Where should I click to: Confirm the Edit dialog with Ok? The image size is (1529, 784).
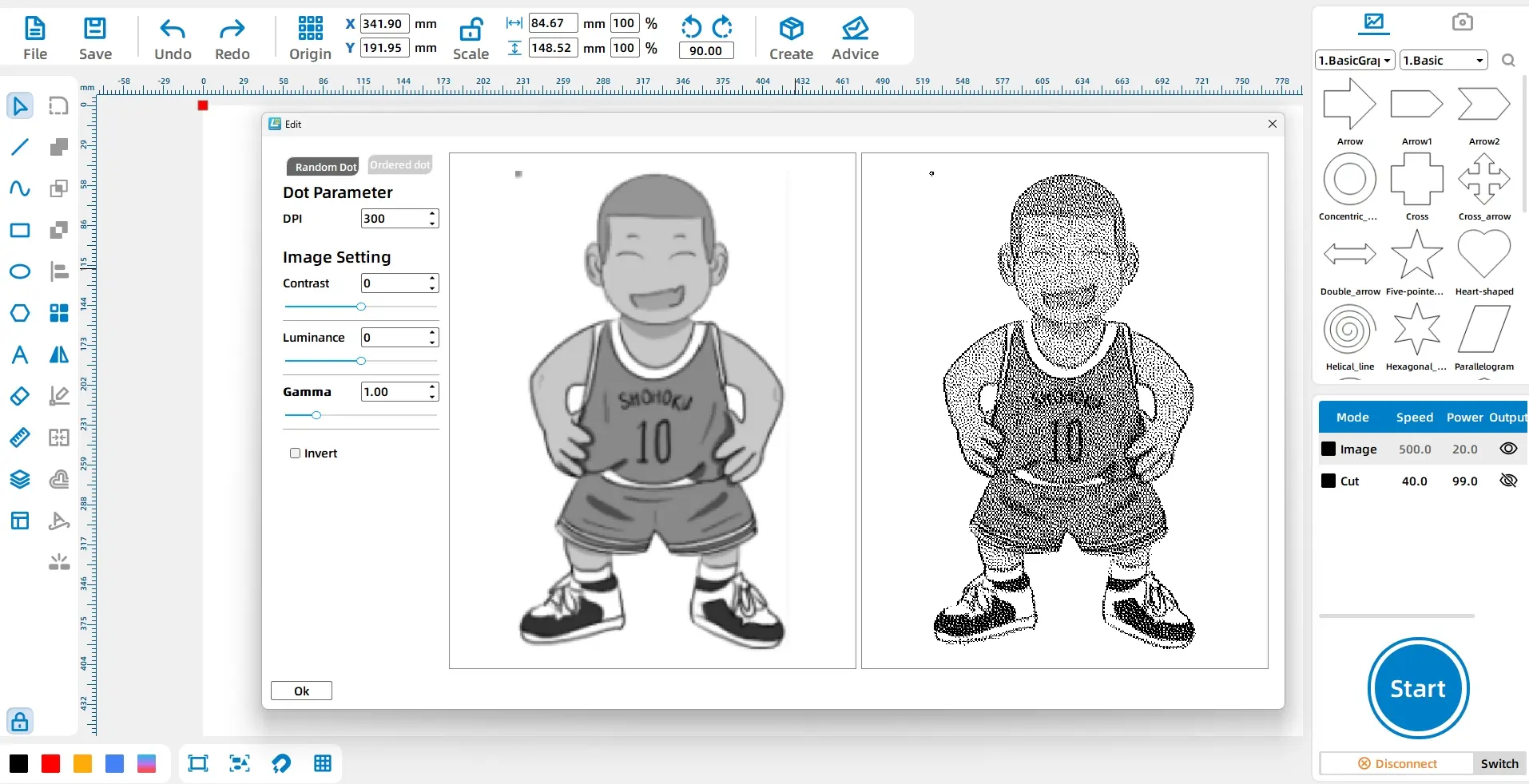301,691
